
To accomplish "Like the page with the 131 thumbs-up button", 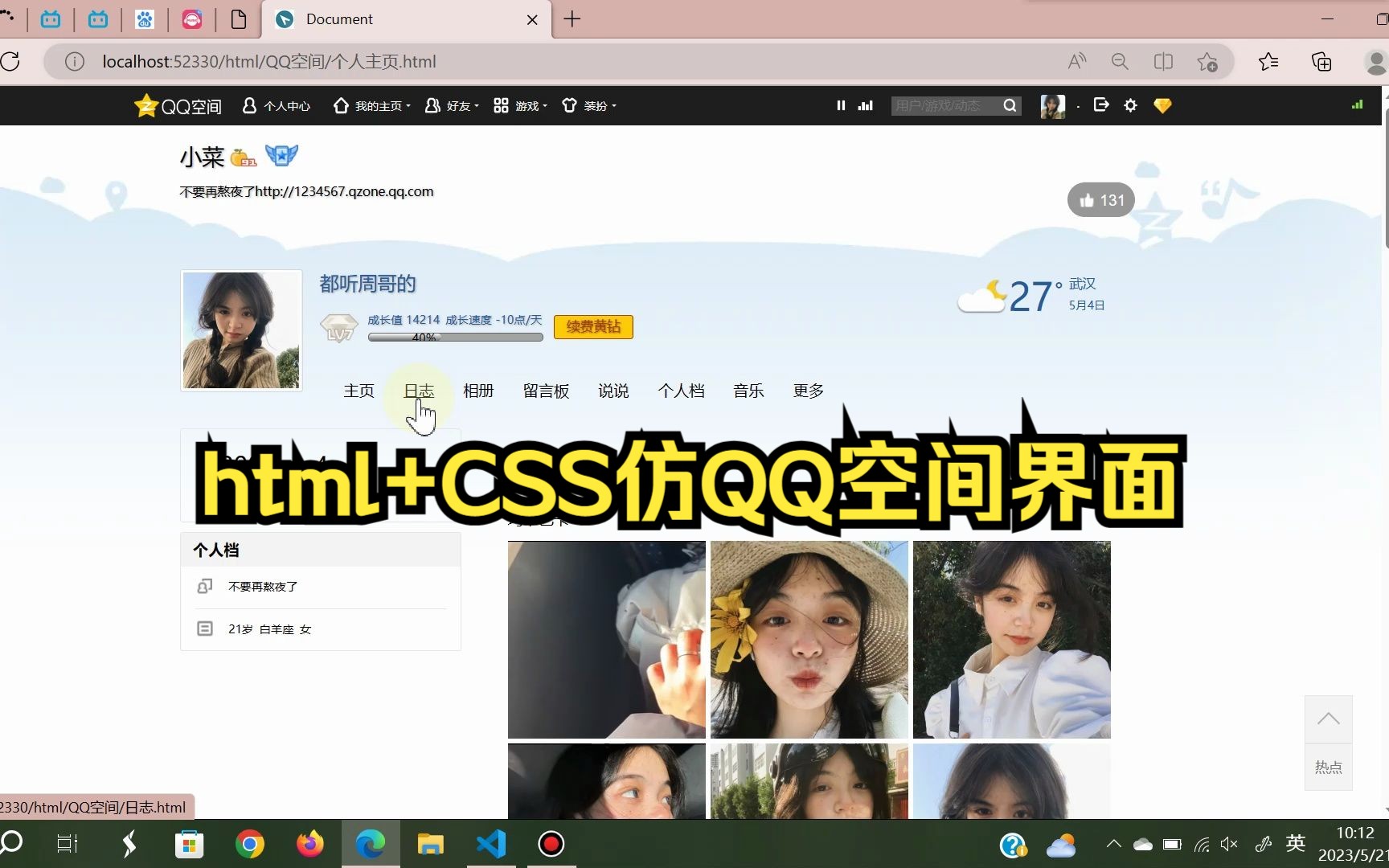I will click(x=1101, y=200).
